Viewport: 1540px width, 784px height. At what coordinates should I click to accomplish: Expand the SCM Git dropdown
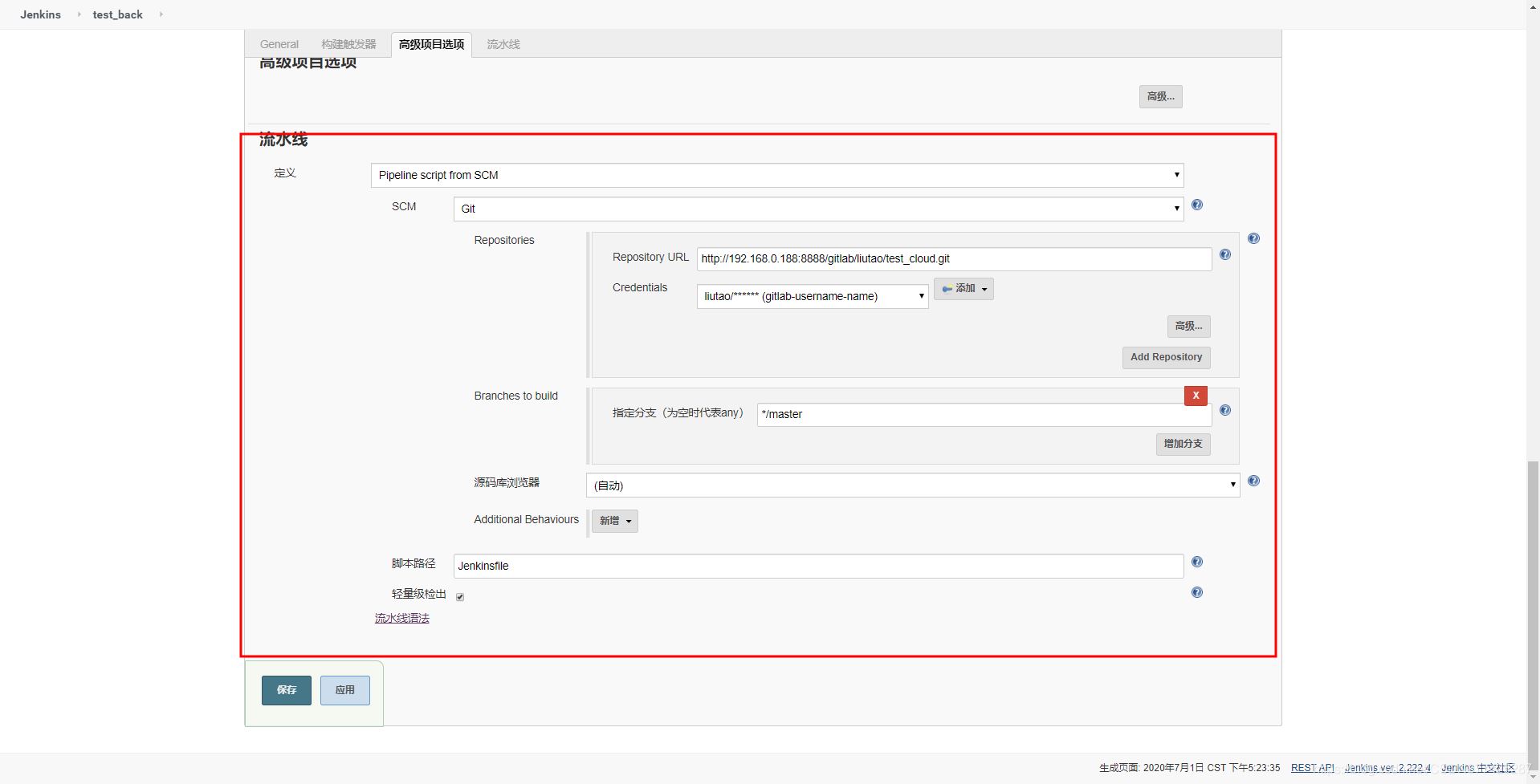pos(817,209)
